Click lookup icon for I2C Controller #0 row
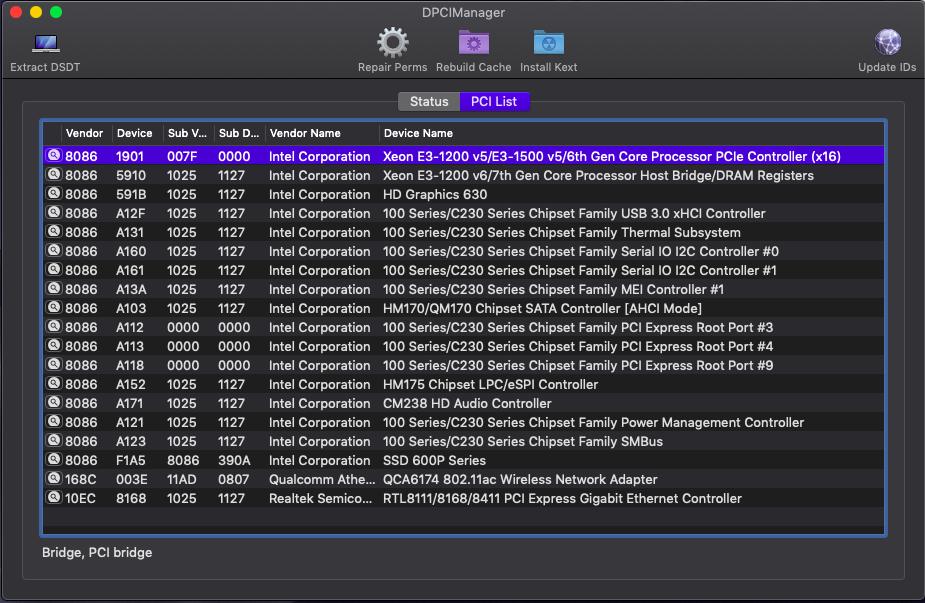The width and height of the screenshot is (925, 603). click(x=54, y=250)
